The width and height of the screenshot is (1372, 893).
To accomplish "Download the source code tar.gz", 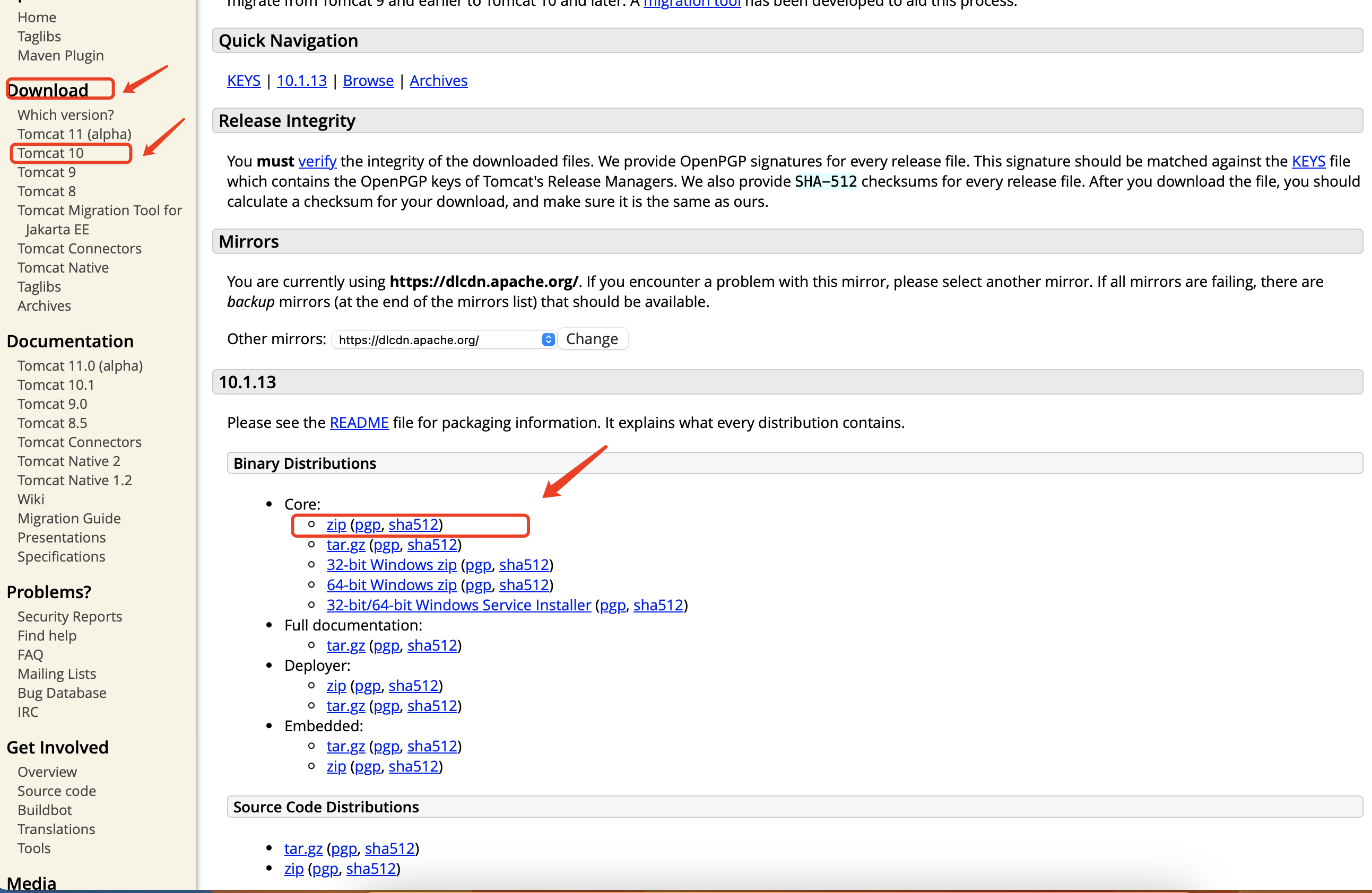I will (303, 848).
